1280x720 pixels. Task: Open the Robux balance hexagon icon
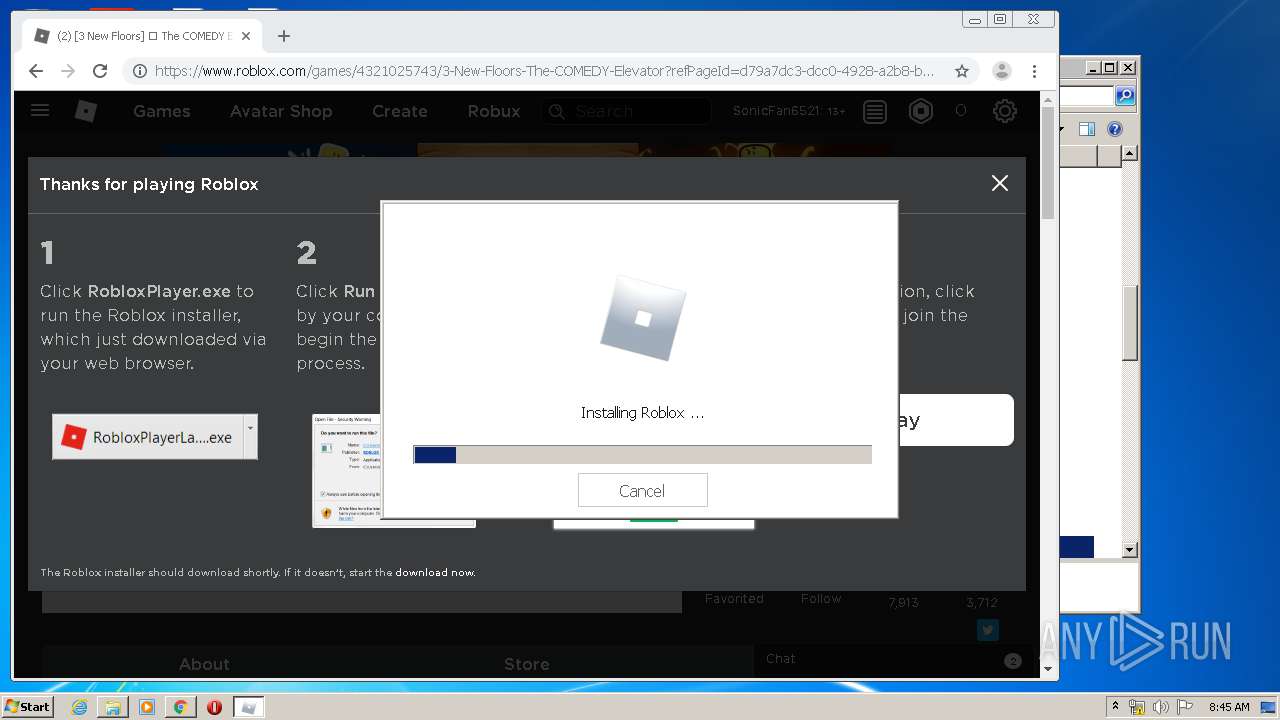(921, 111)
